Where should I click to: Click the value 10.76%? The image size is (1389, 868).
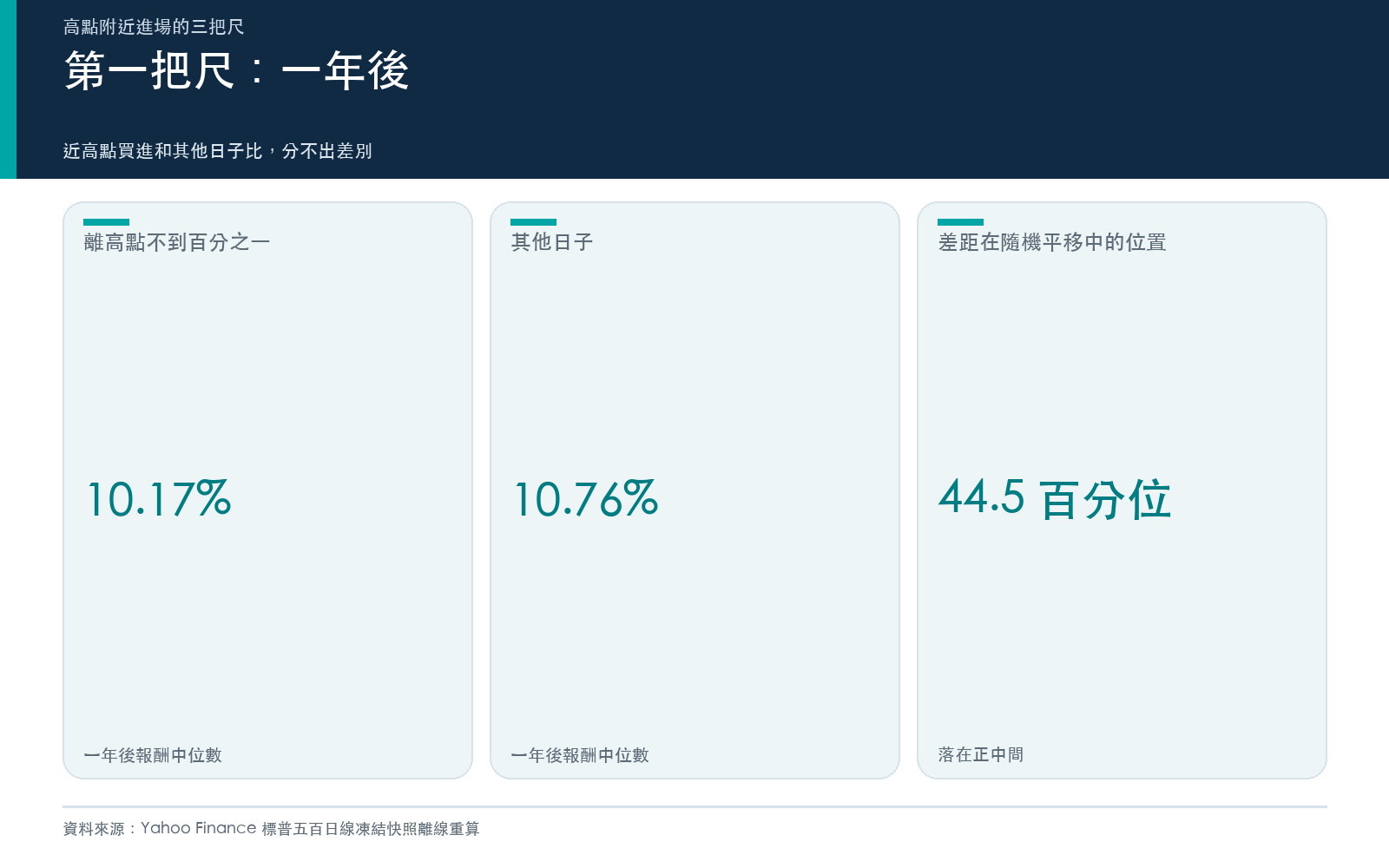[x=586, y=499]
